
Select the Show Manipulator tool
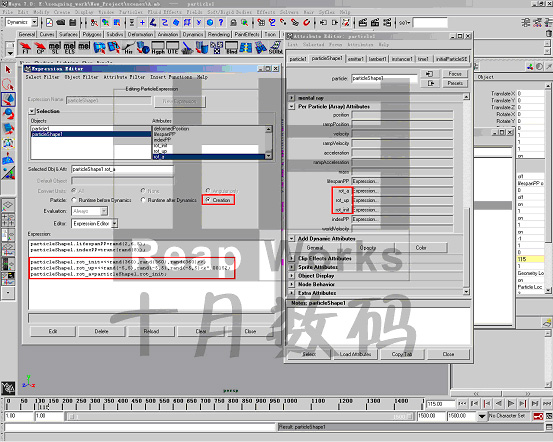click(8, 173)
